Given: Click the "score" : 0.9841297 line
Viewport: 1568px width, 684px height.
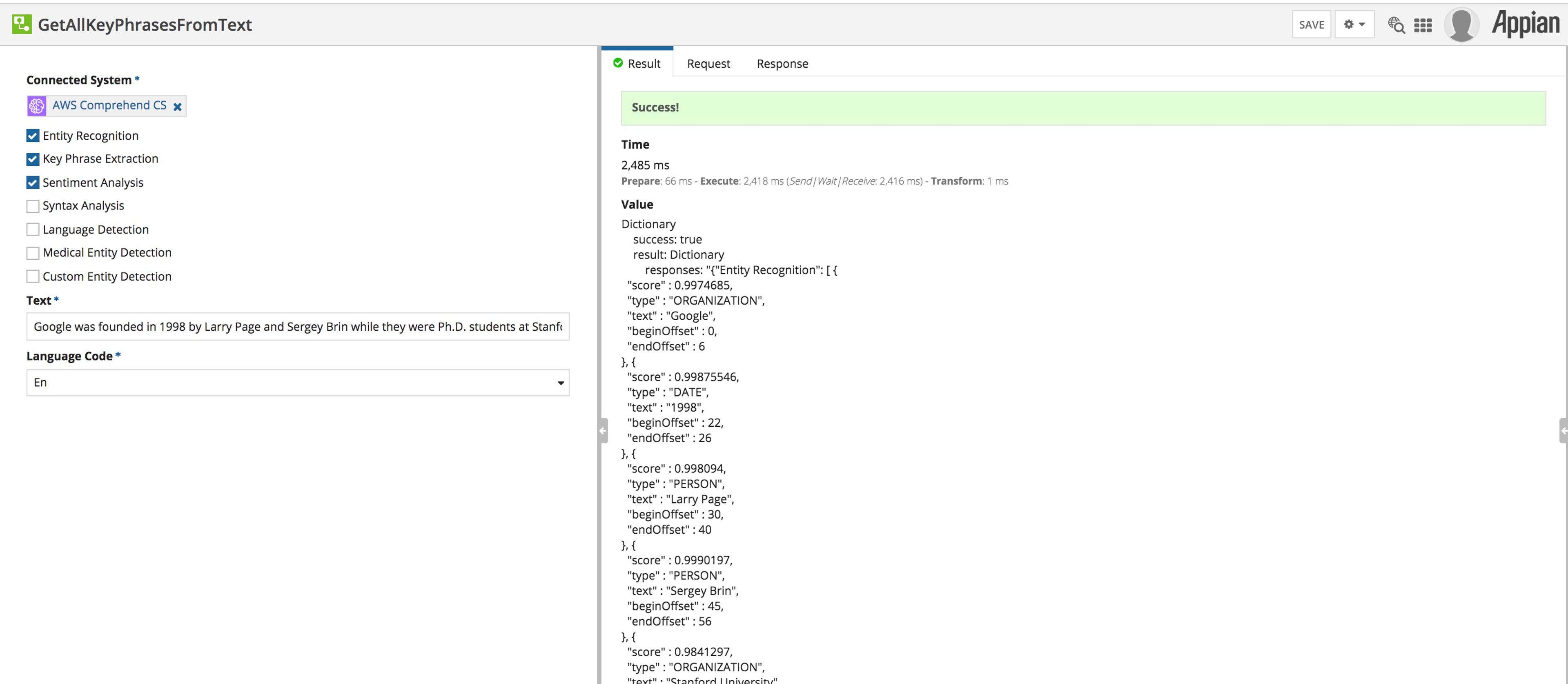Looking at the screenshot, I should pos(680,652).
